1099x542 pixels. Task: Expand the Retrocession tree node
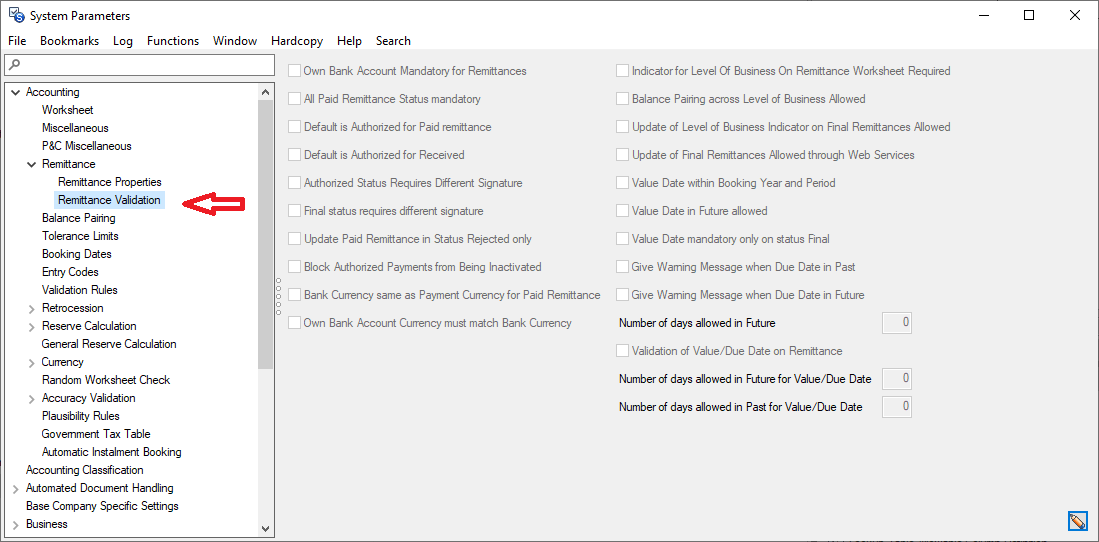point(31,308)
